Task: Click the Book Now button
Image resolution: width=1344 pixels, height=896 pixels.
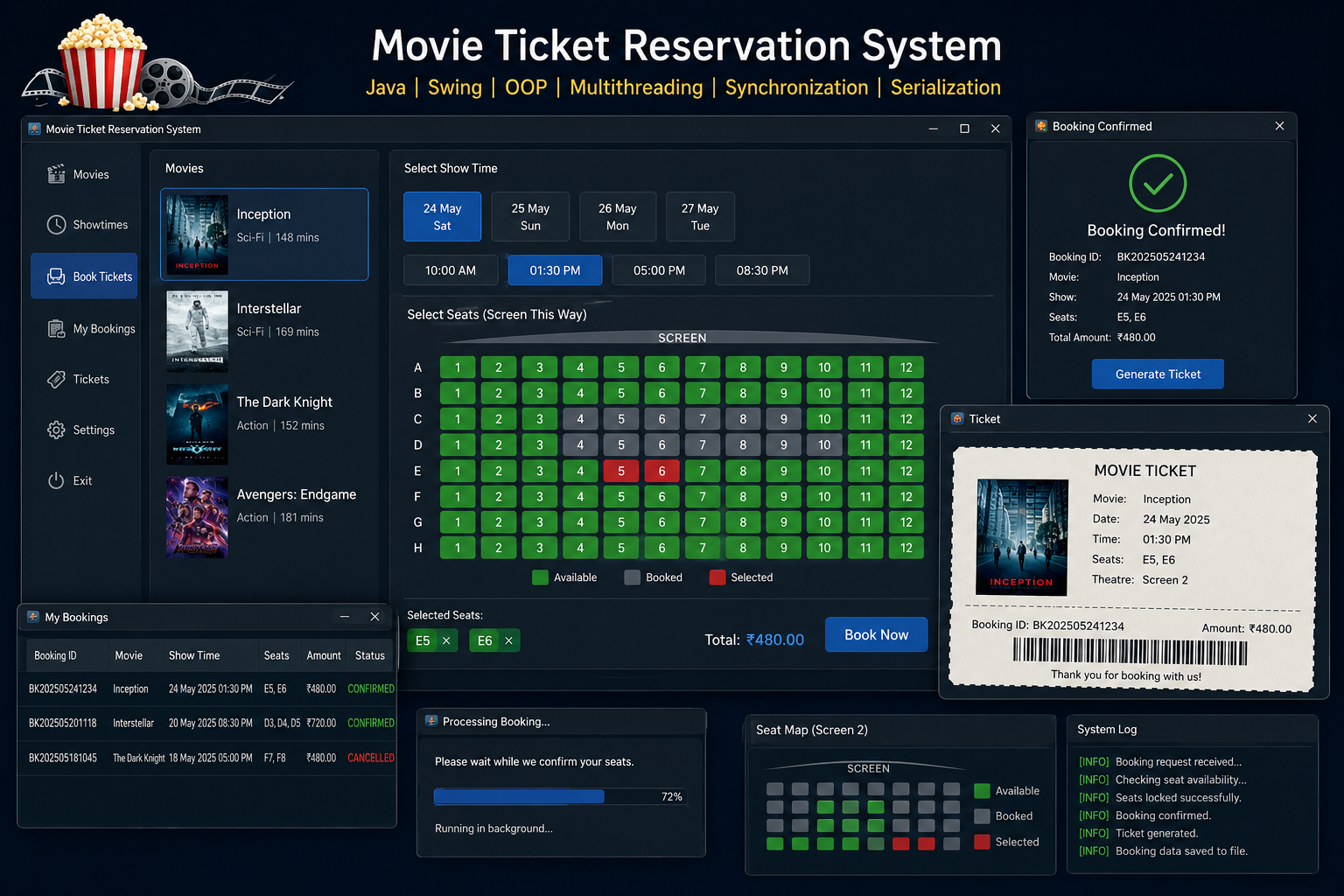Action: click(876, 634)
